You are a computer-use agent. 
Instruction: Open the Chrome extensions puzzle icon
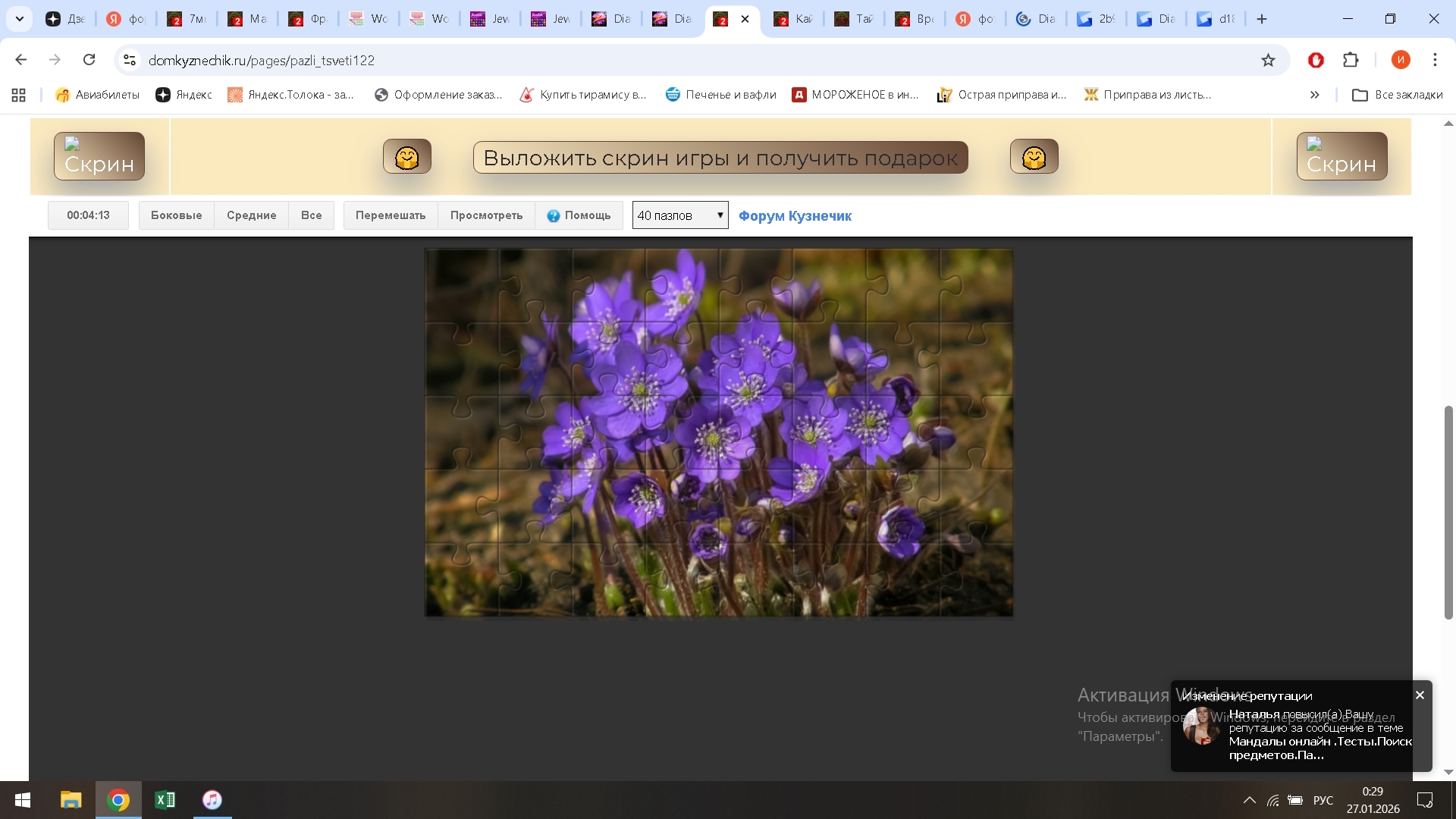tap(1351, 60)
